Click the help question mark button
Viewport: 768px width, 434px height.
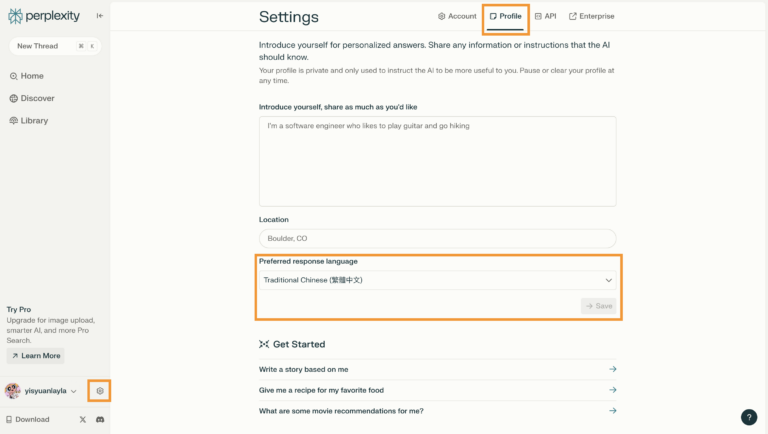point(748,417)
